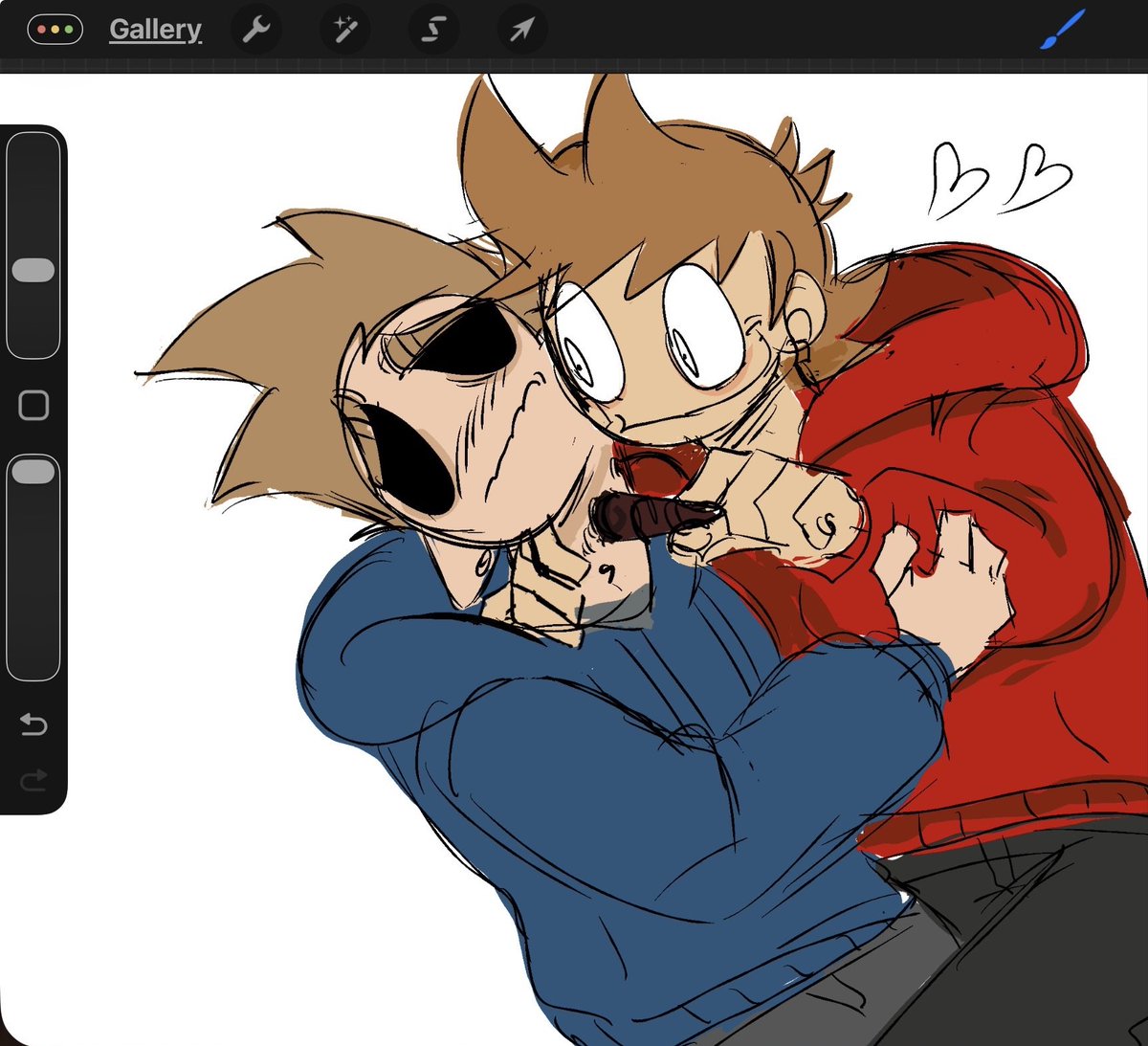This screenshot has height=1046, width=1148.
Task: Undo the last stroke
Action: [x=33, y=725]
